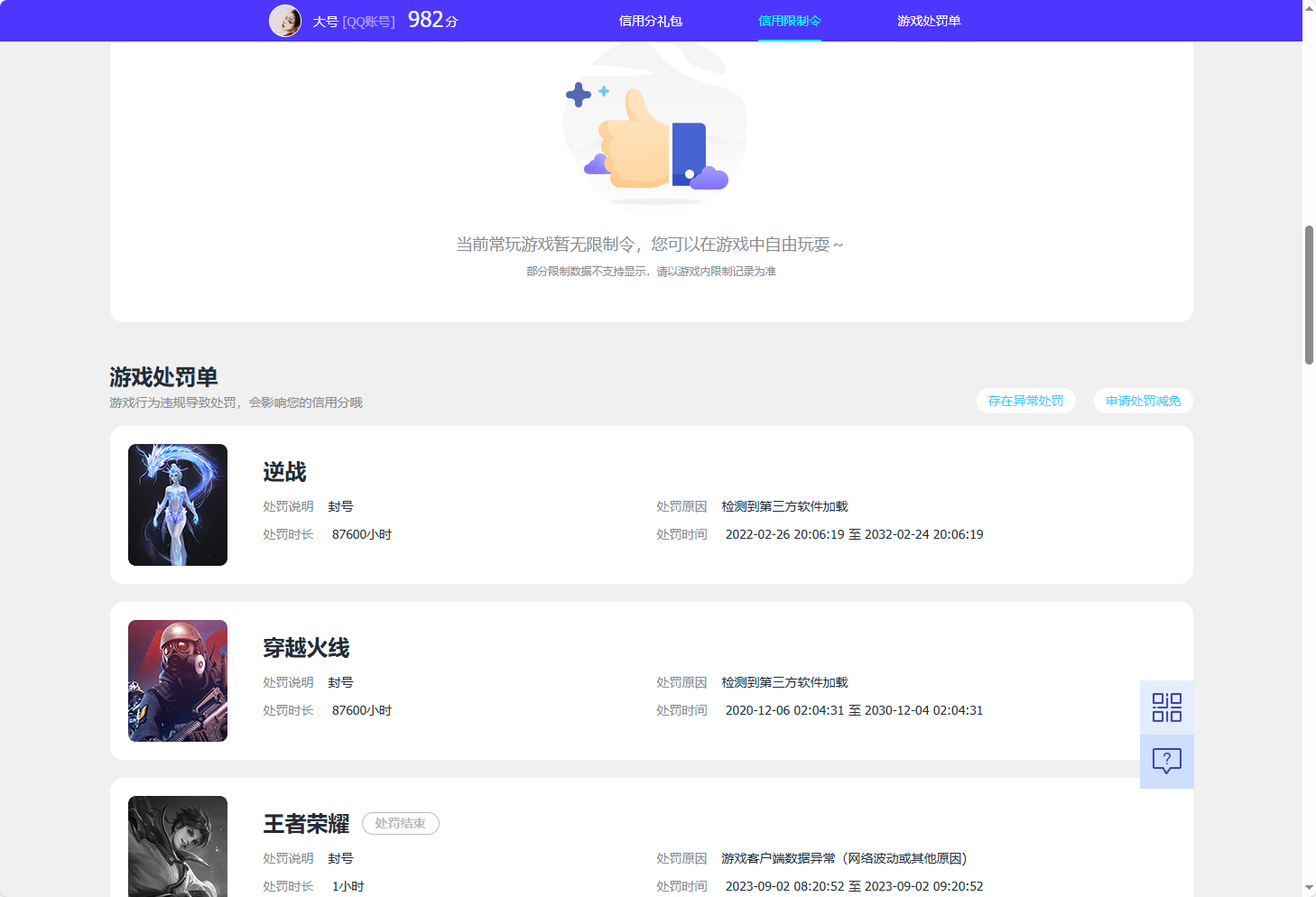Switch to the 游戏处罚单 tab
The height and width of the screenshot is (897, 1316).
[929, 20]
